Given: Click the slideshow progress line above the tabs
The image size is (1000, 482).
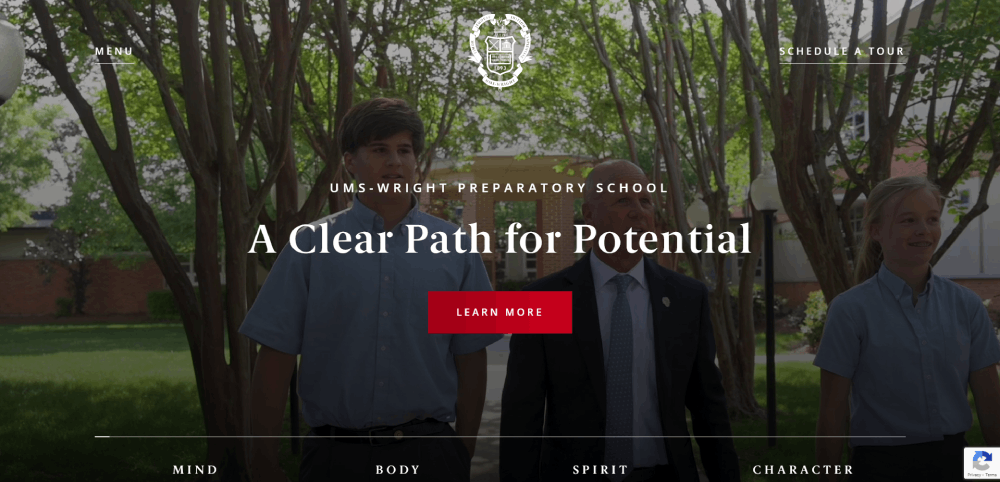Looking at the screenshot, I should [500, 437].
